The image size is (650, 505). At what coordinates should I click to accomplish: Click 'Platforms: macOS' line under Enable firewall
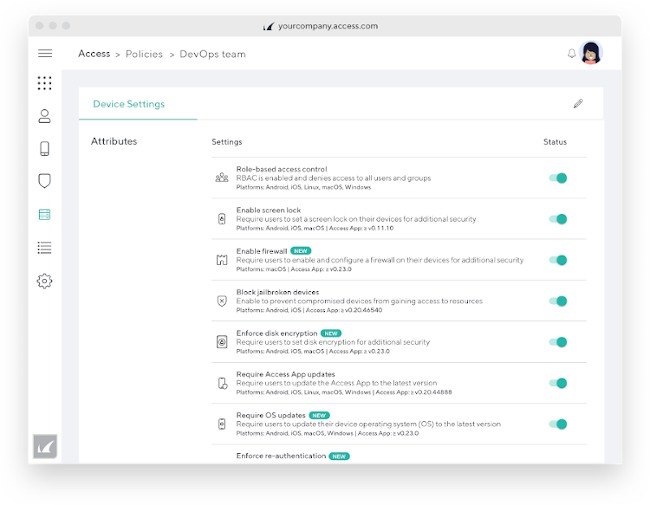coord(294,269)
